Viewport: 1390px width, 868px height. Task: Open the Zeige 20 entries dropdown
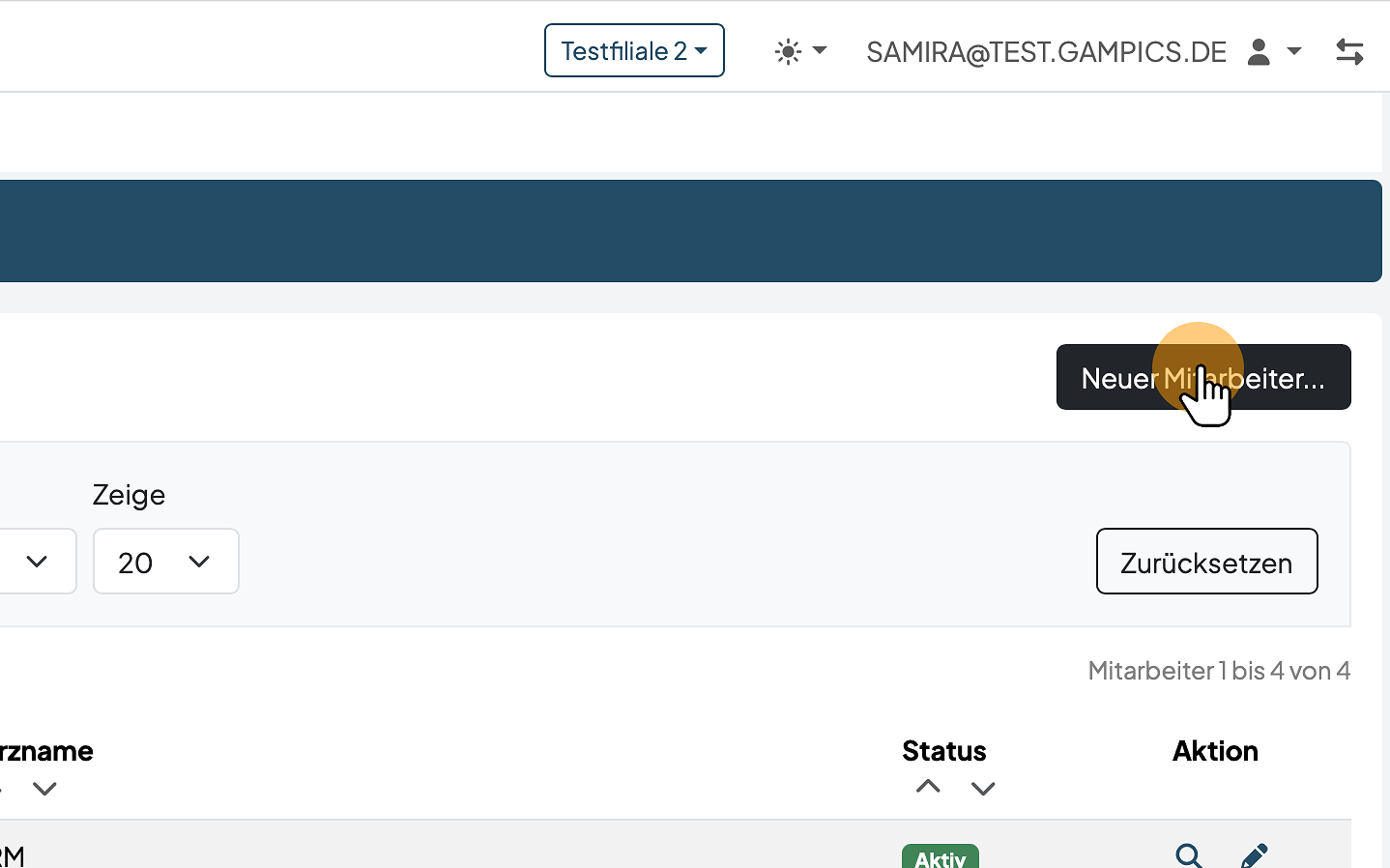coord(166,562)
